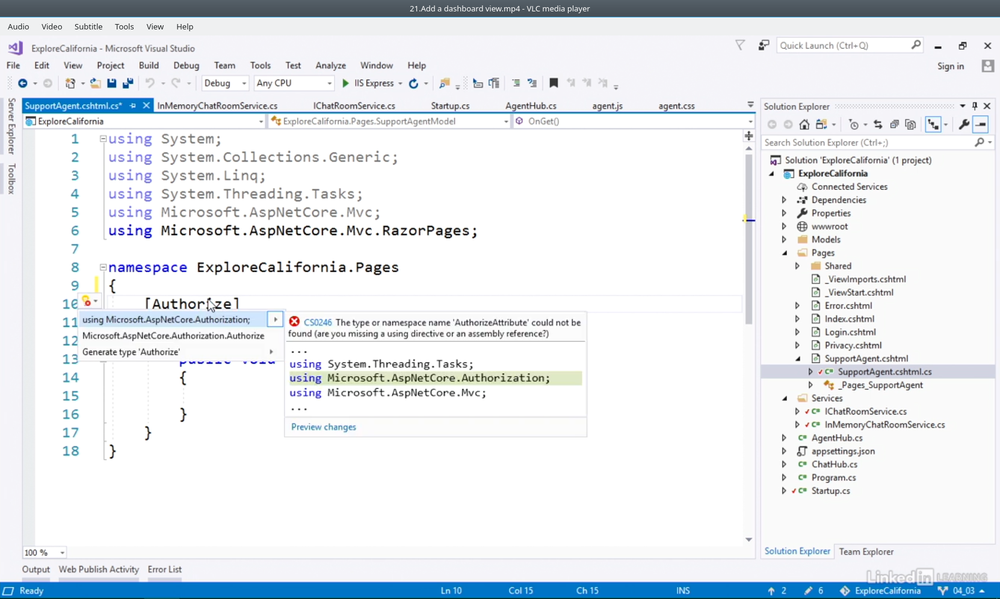Toggle auto-hide pin on Solution Explorer

975,106
